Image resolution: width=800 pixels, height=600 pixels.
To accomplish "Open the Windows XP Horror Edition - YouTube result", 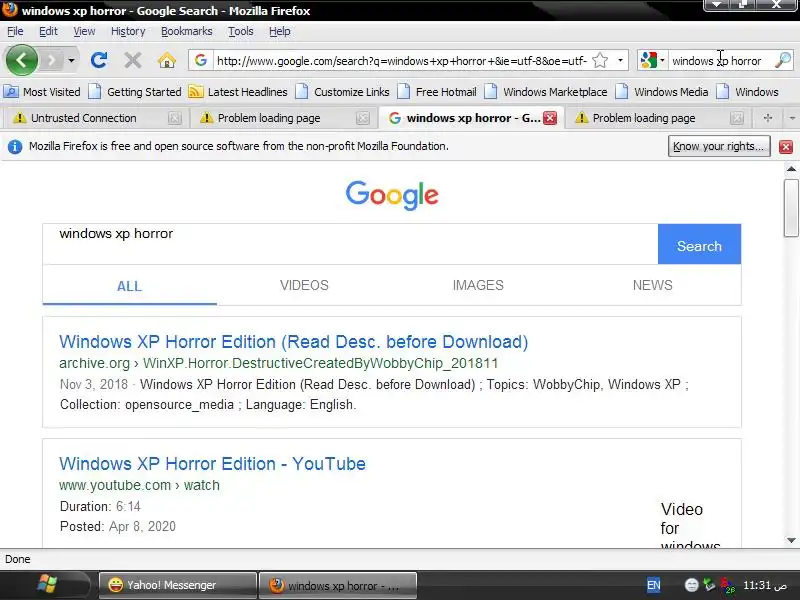I will (x=212, y=464).
